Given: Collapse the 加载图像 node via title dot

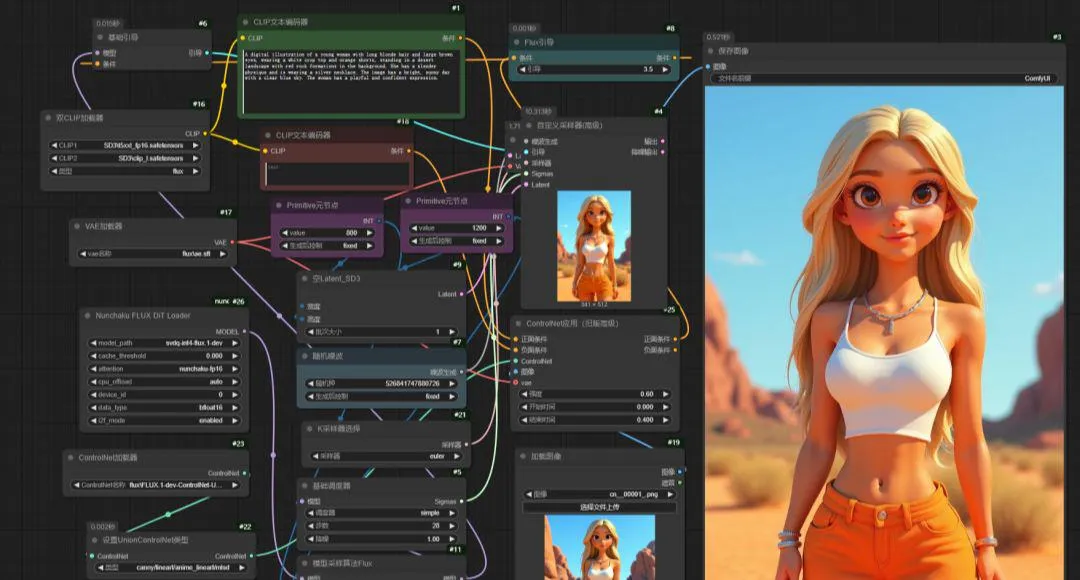Looking at the screenshot, I should 523,456.
